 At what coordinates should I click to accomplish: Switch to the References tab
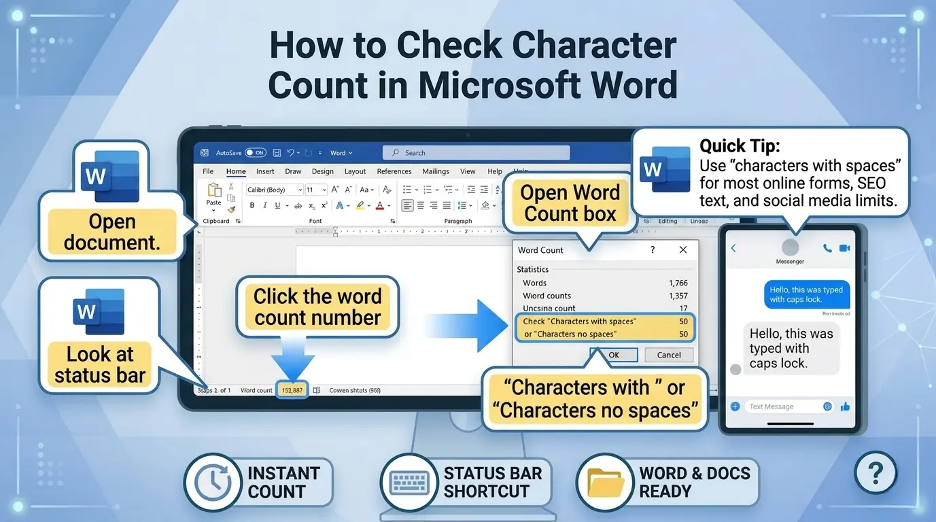point(394,171)
